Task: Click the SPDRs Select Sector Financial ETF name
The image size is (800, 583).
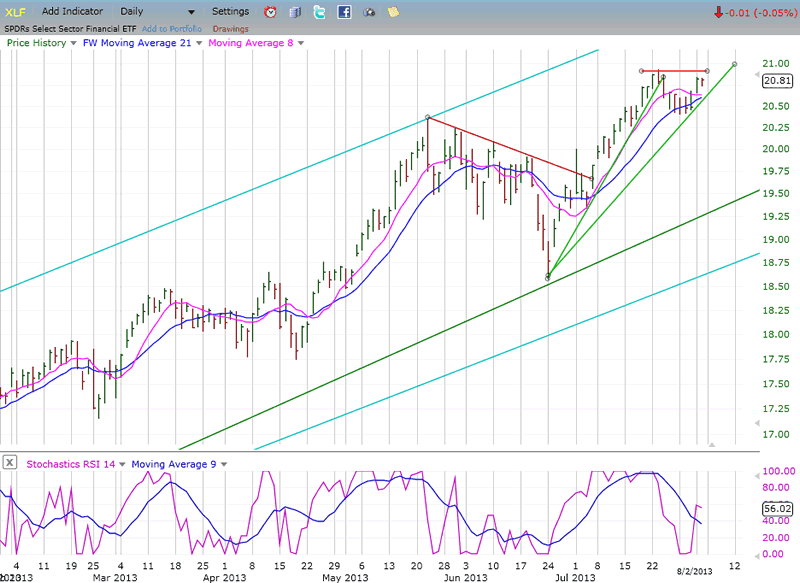Action: 70,29
